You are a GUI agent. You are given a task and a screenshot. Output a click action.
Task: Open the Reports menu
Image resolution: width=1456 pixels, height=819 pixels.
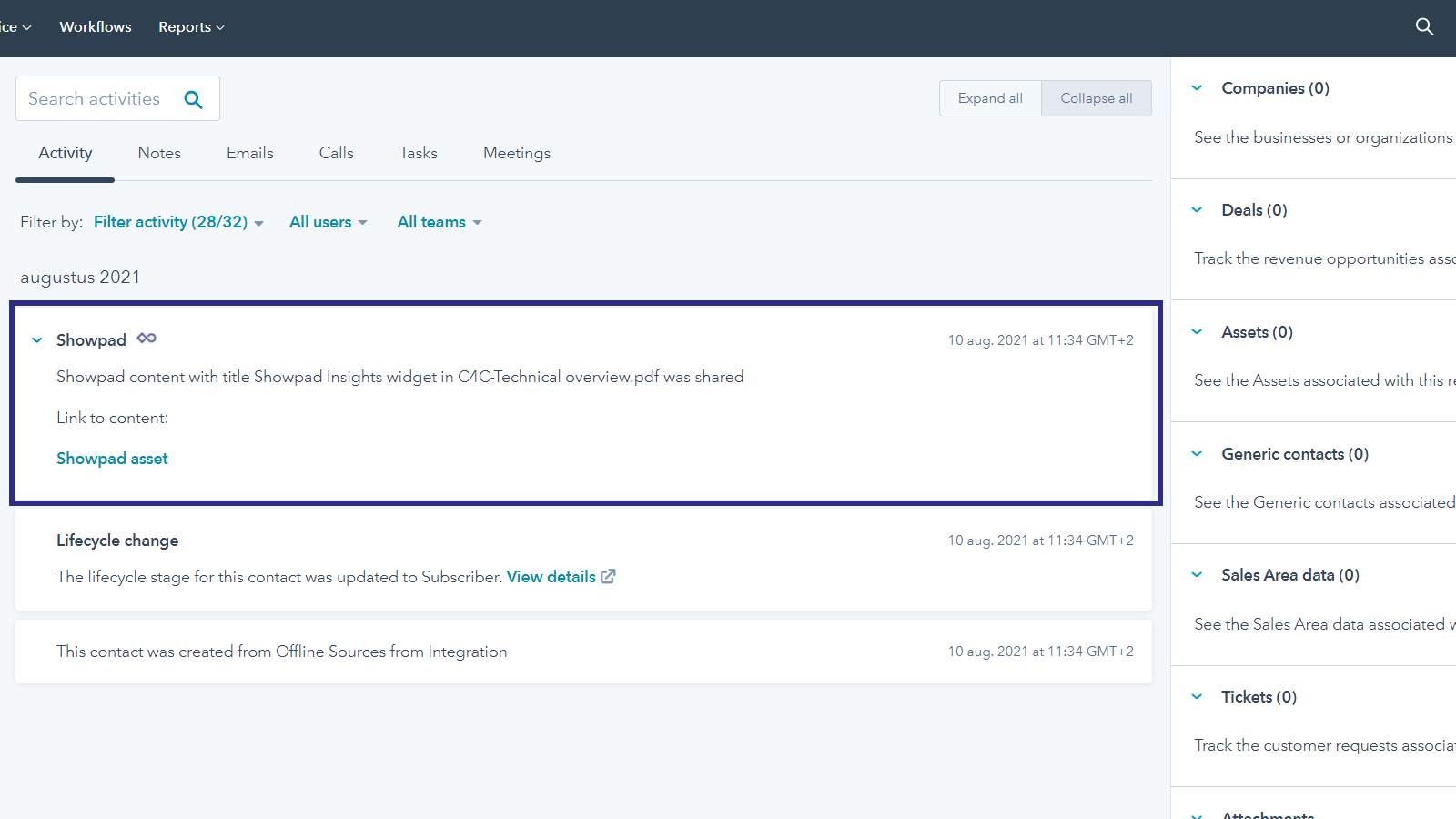(190, 26)
